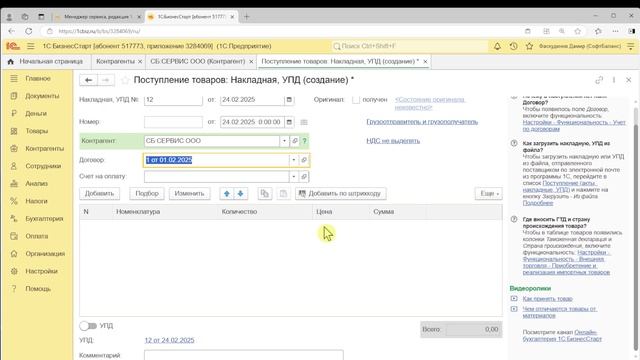Click the green question mark by Контрагент

pos(304,141)
